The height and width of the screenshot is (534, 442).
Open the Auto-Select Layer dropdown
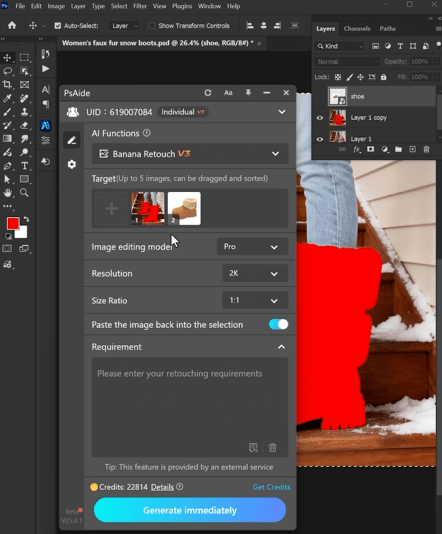coord(124,26)
